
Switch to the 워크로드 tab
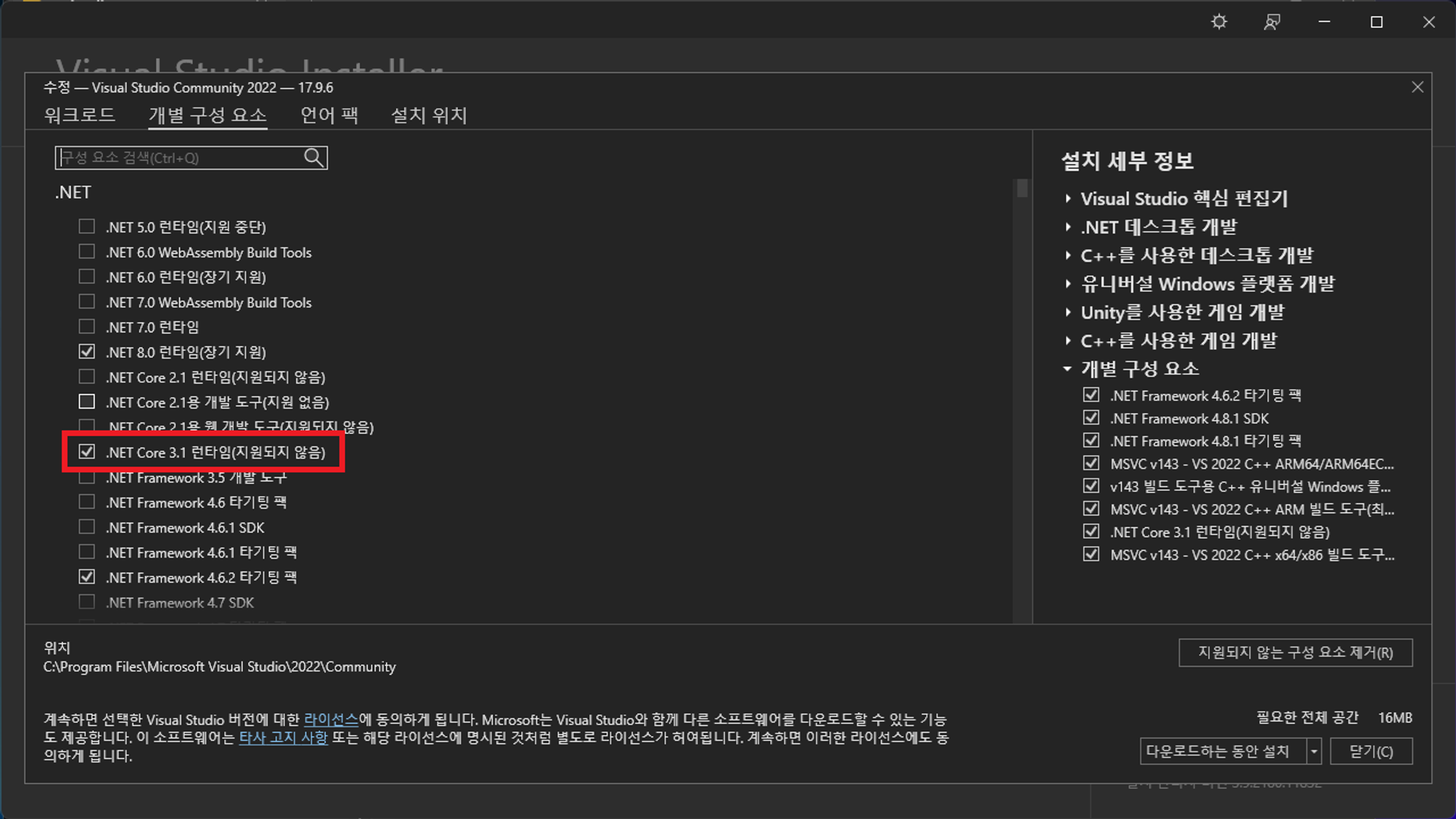(79, 115)
